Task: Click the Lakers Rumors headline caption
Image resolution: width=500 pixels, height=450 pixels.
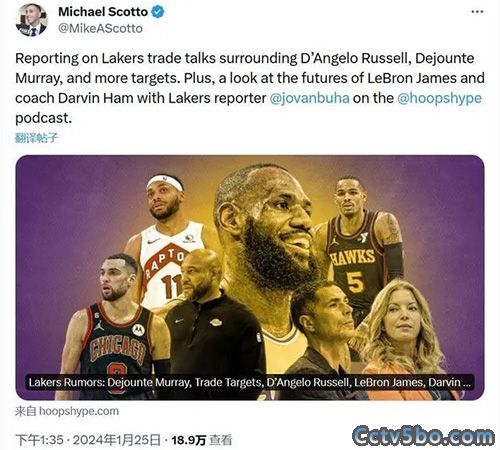Action: [x=250, y=382]
